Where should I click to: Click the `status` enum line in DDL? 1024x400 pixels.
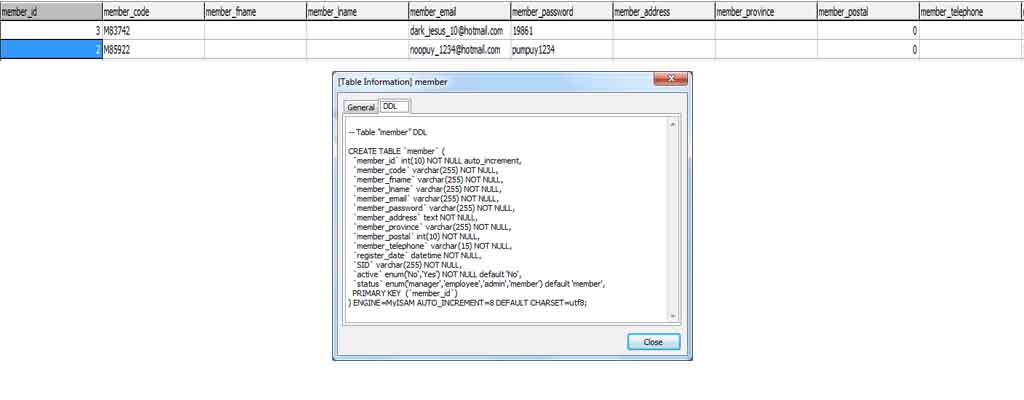coord(480,284)
